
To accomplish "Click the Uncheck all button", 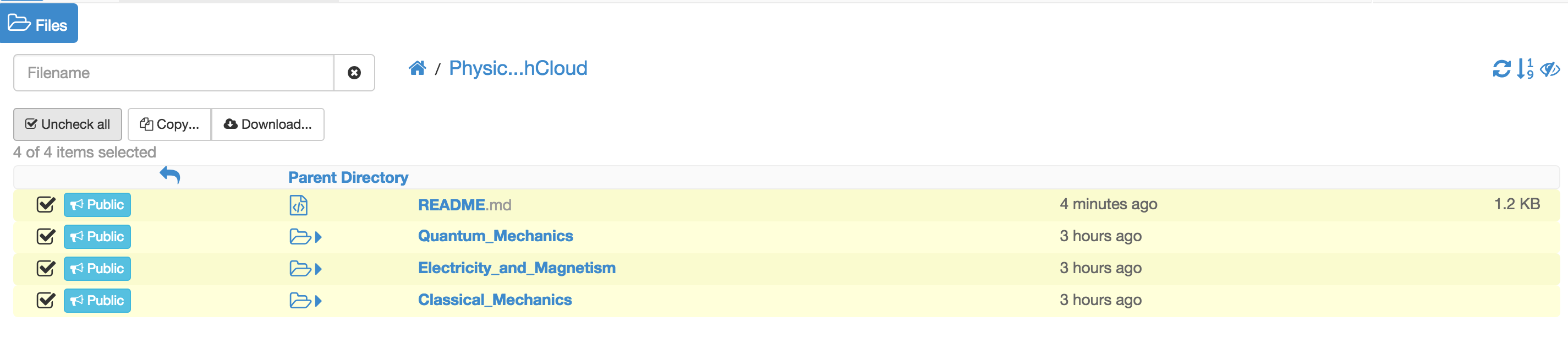I will click(68, 124).
